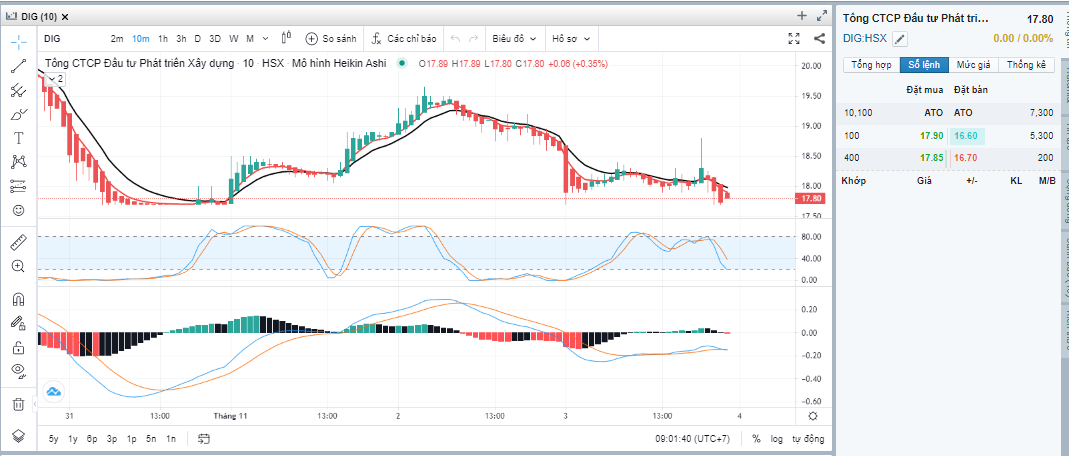Select the ruler measure tool
Viewport: 1069px width, 456px height.
click(x=18, y=243)
